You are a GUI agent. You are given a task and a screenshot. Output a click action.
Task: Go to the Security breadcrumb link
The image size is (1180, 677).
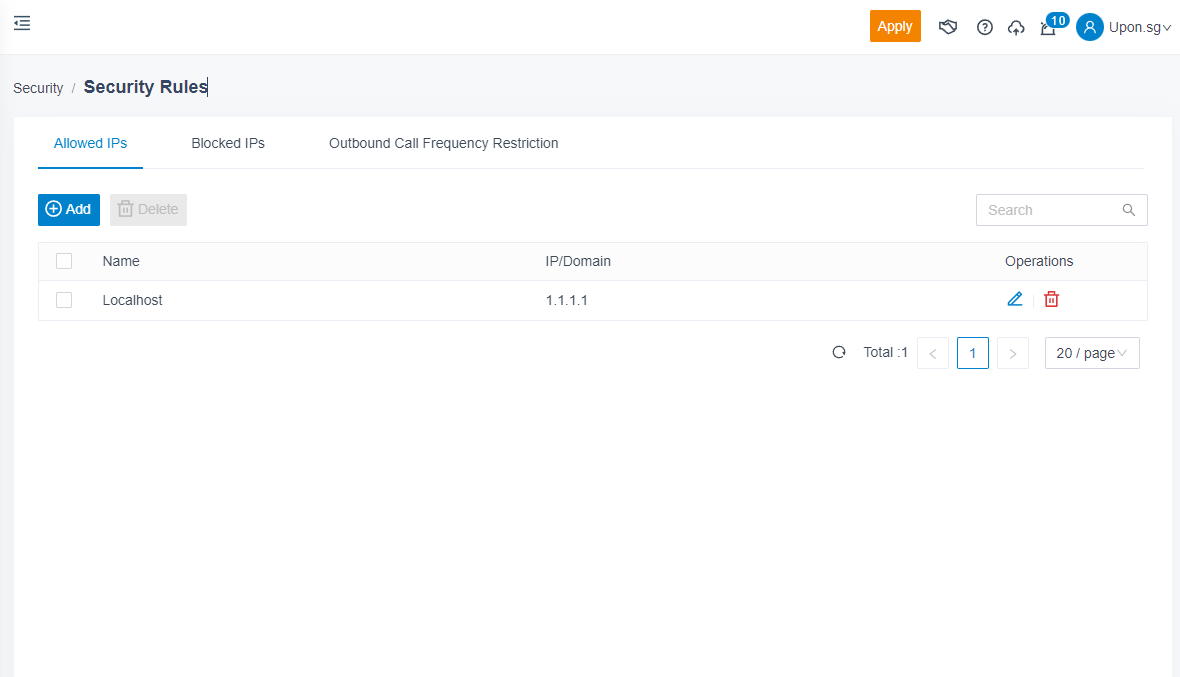click(38, 88)
